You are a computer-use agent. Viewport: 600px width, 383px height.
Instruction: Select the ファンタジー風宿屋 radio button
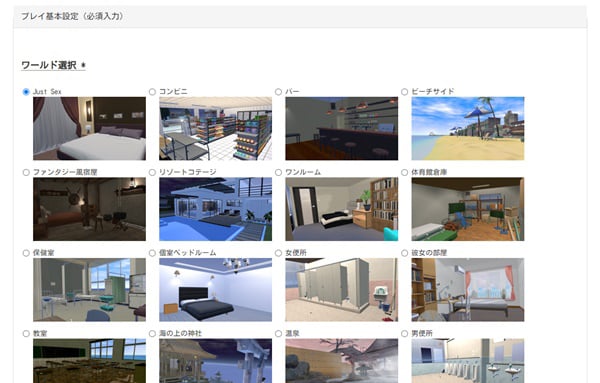26,173
